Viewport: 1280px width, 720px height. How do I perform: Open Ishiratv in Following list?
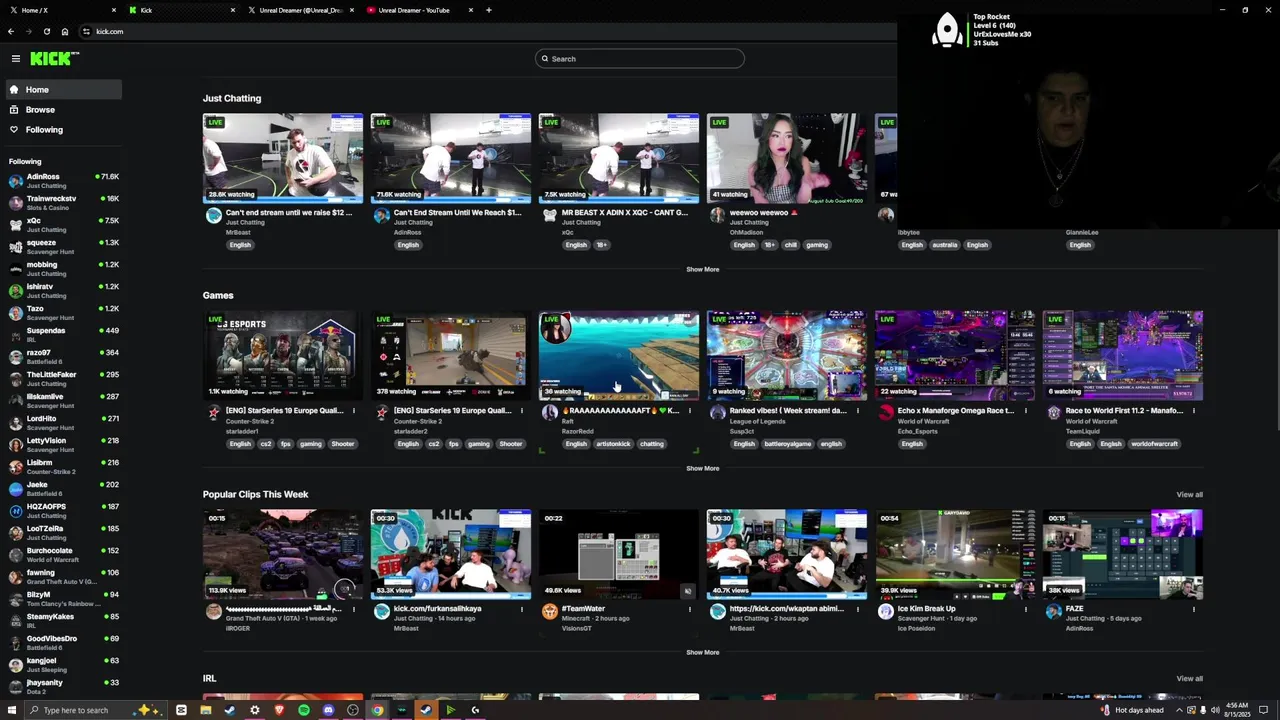pyautogui.click(x=63, y=291)
